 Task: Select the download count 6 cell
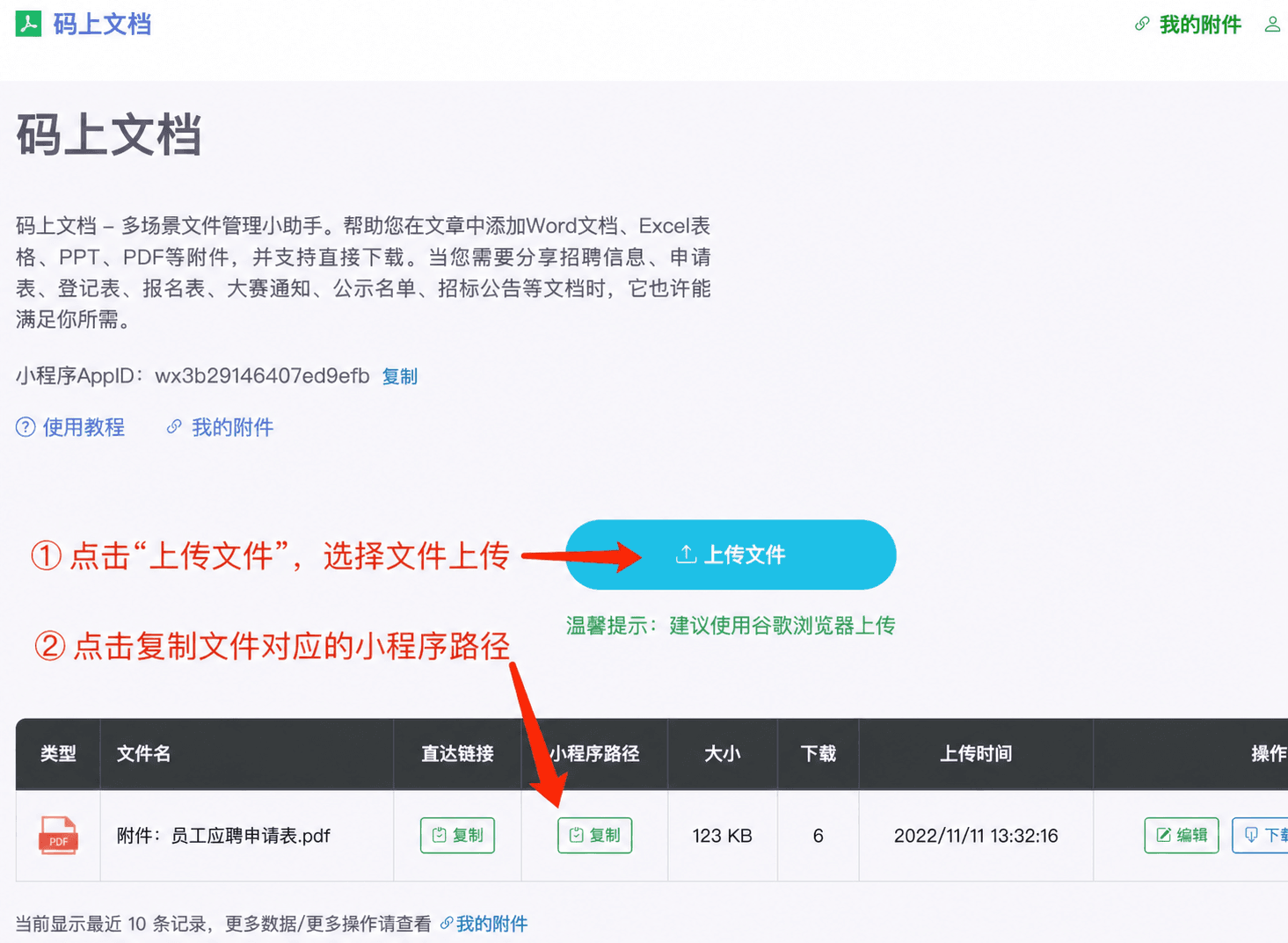click(818, 836)
